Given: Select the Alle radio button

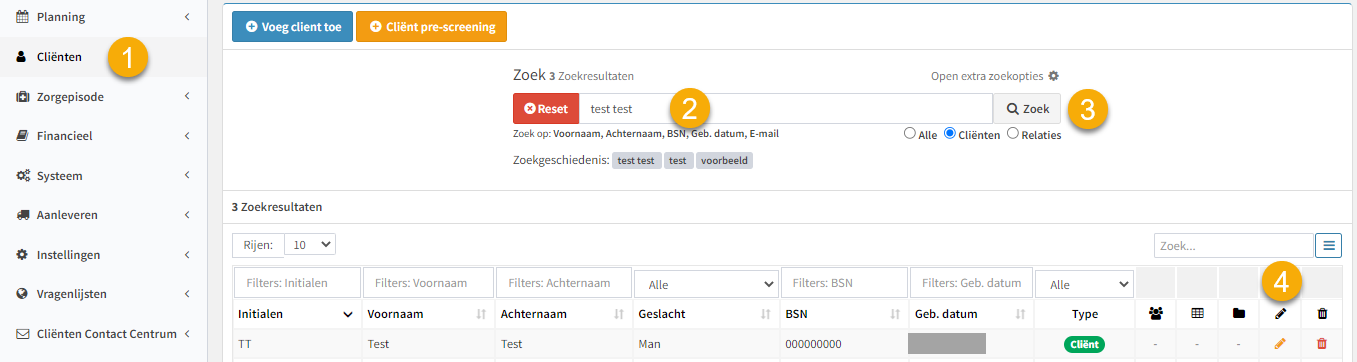Looking at the screenshot, I should pyautogui.click(x=910, y=134).
